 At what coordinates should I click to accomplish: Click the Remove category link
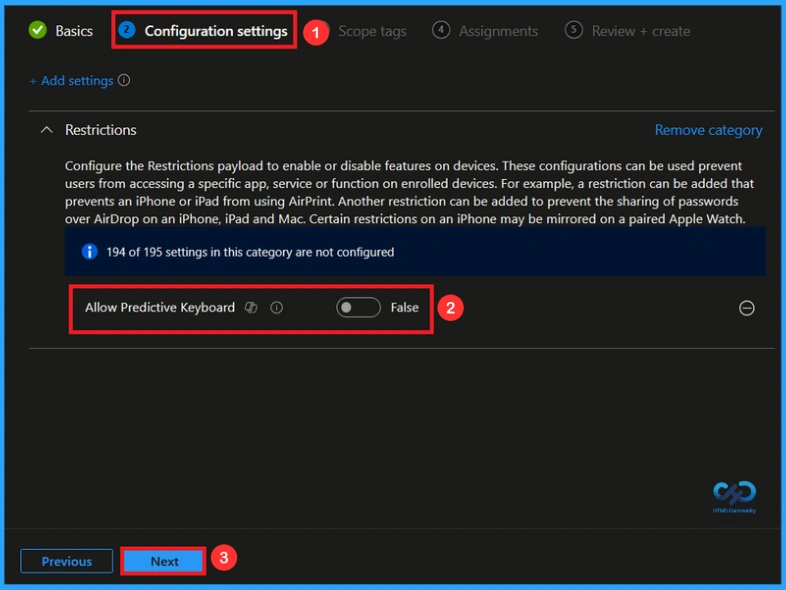coord(708,130)
